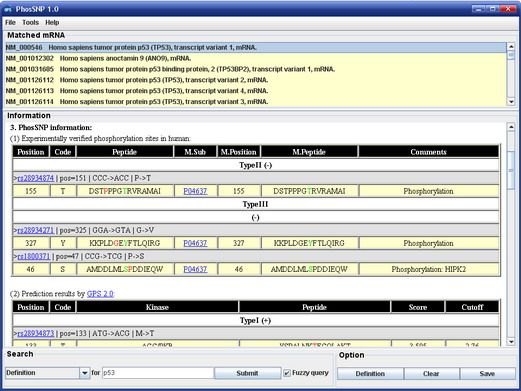Open the rs28934874 SNP link
The height and width of the screenshot is (391, 521).
(x=36, y=178)
